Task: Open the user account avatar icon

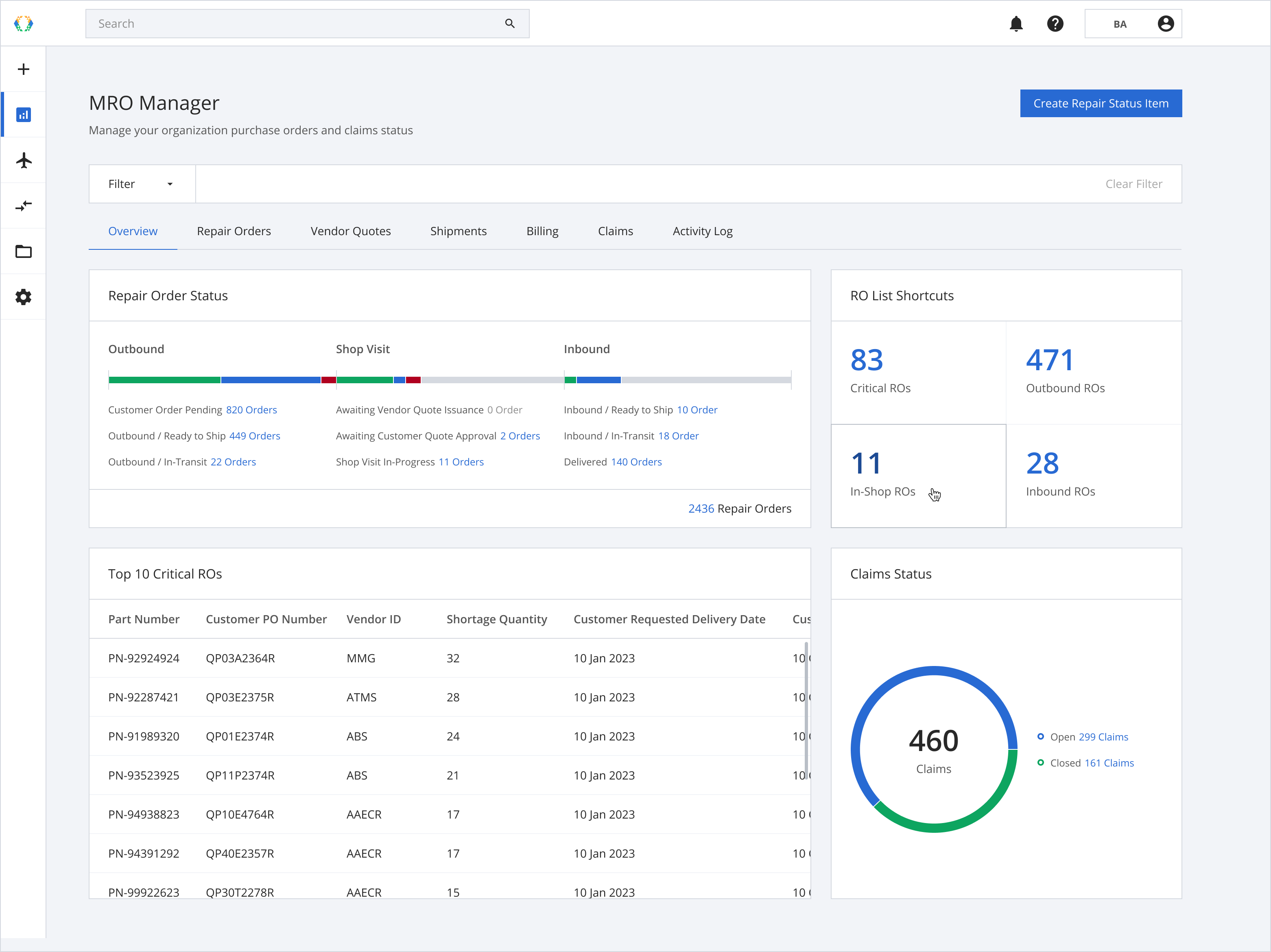Action: pos(1166,24)
